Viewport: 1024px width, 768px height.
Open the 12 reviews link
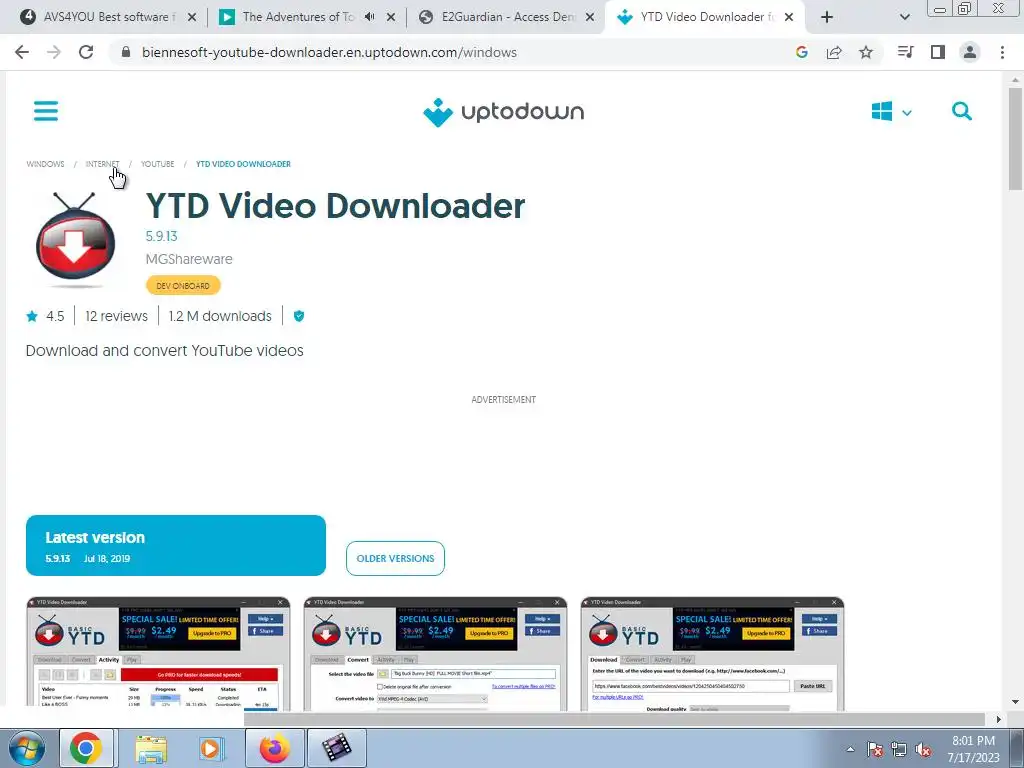116,316
